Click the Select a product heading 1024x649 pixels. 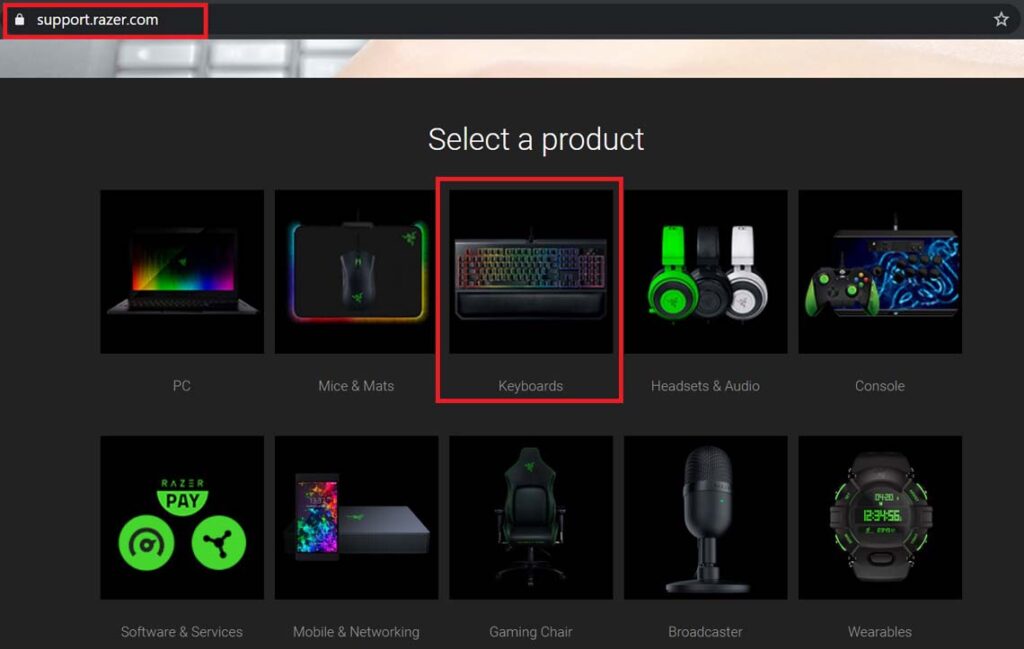(536, 139)
